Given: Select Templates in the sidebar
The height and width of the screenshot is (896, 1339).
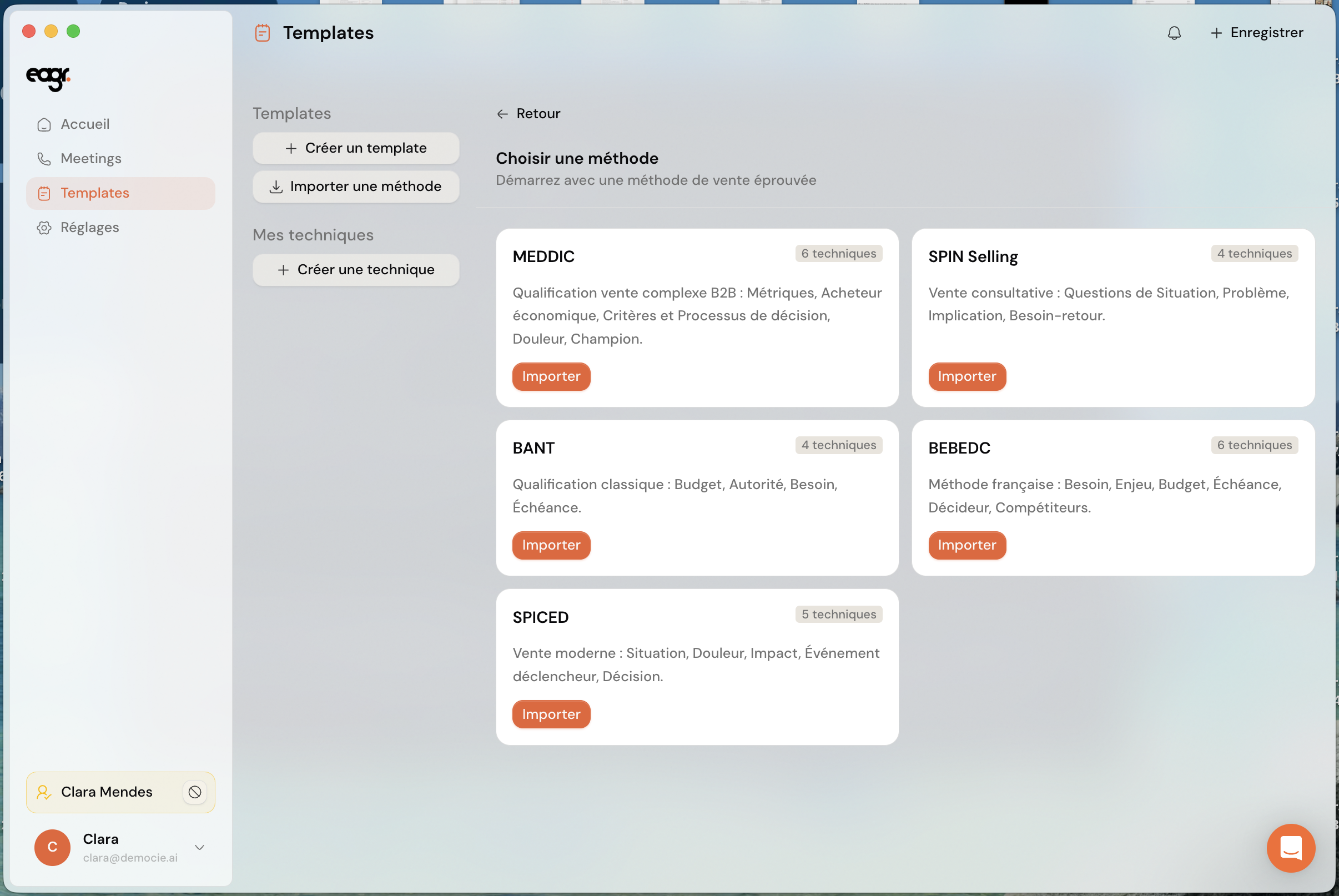Looking at the screenshot, I should click(120, 193).
